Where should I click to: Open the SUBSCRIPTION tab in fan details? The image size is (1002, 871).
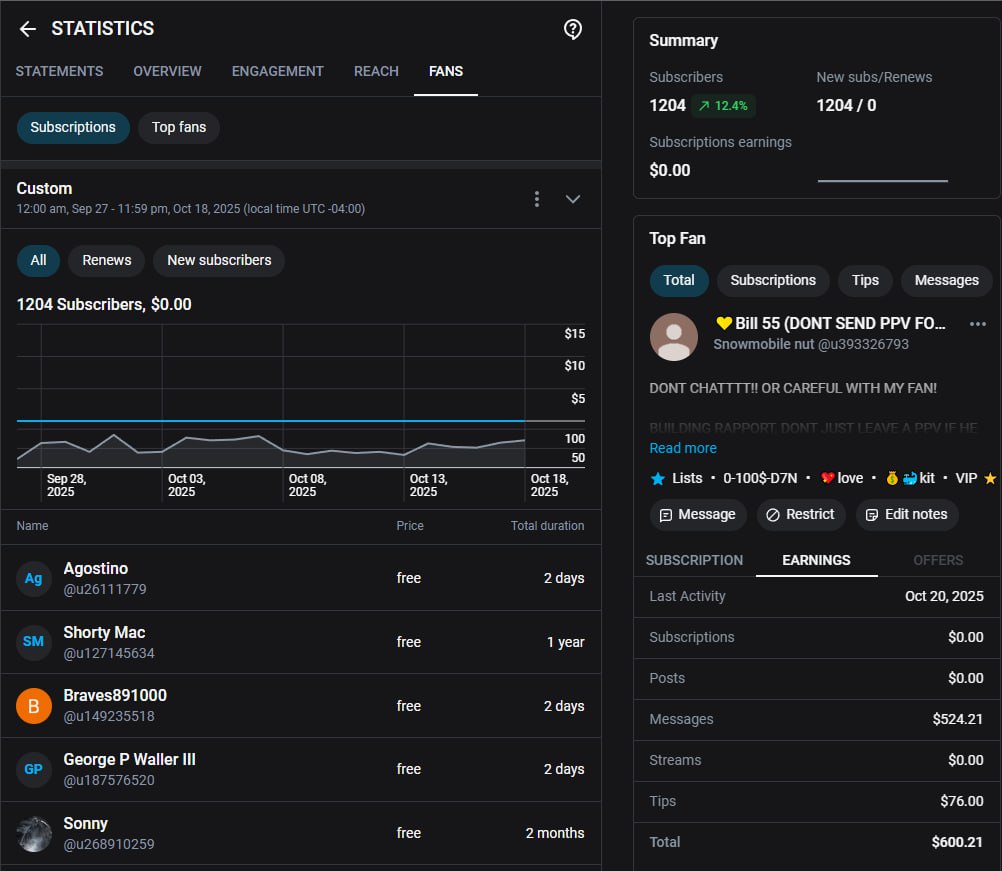(694, 560)
